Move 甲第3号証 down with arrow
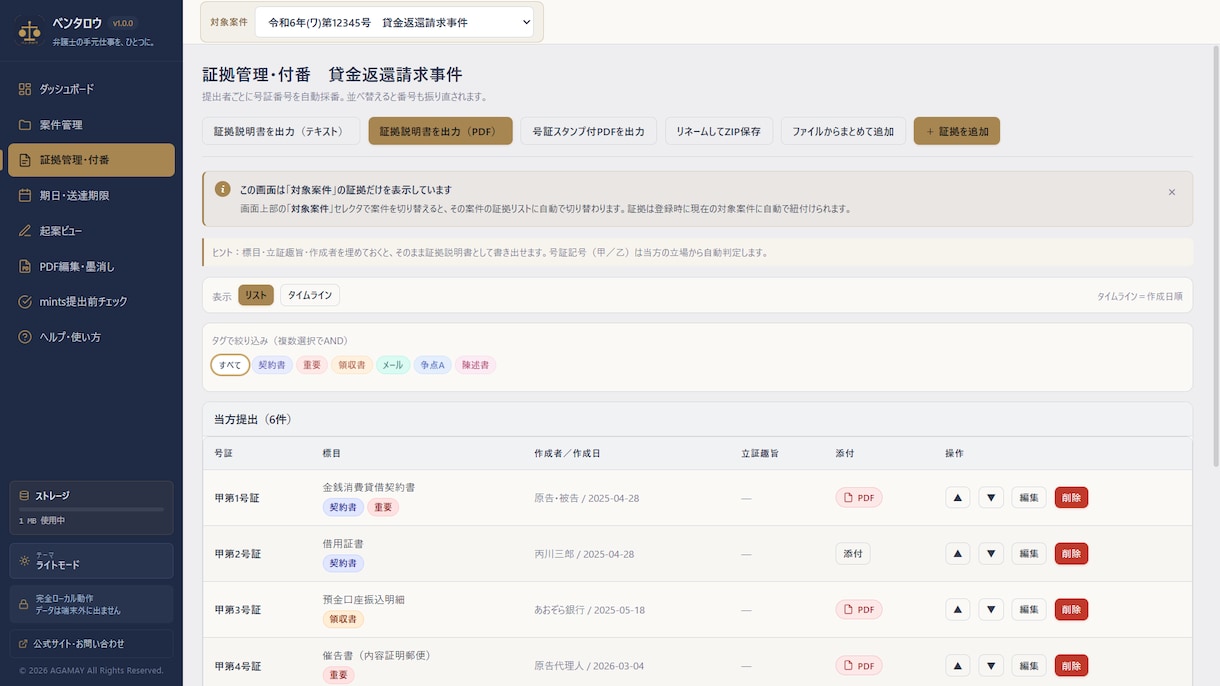Screen dimensions: 1220x686 pos(991,609)
